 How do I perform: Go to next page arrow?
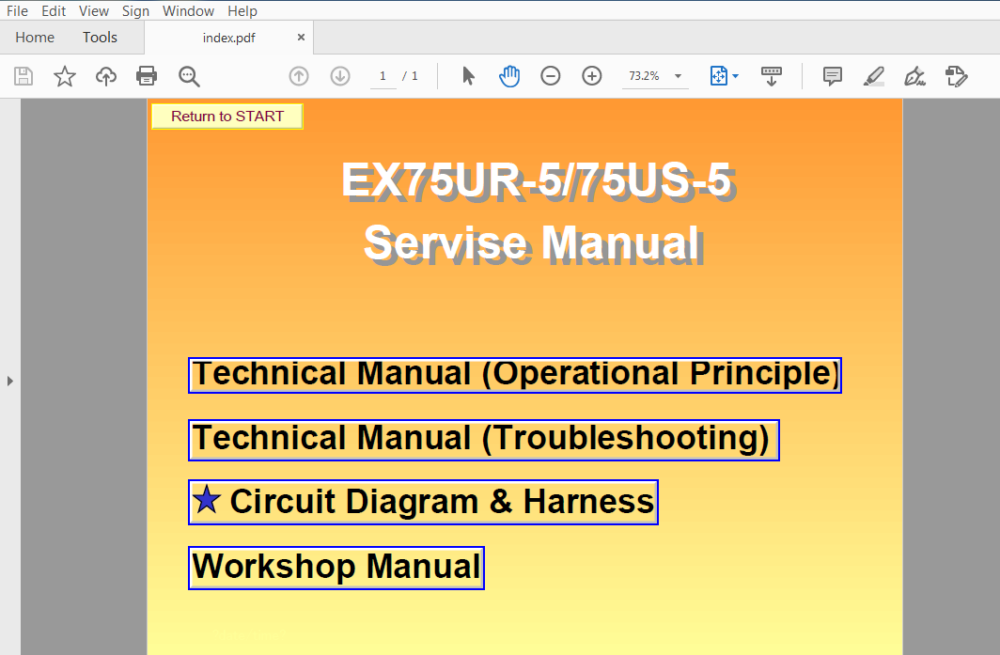coord(340,77)
